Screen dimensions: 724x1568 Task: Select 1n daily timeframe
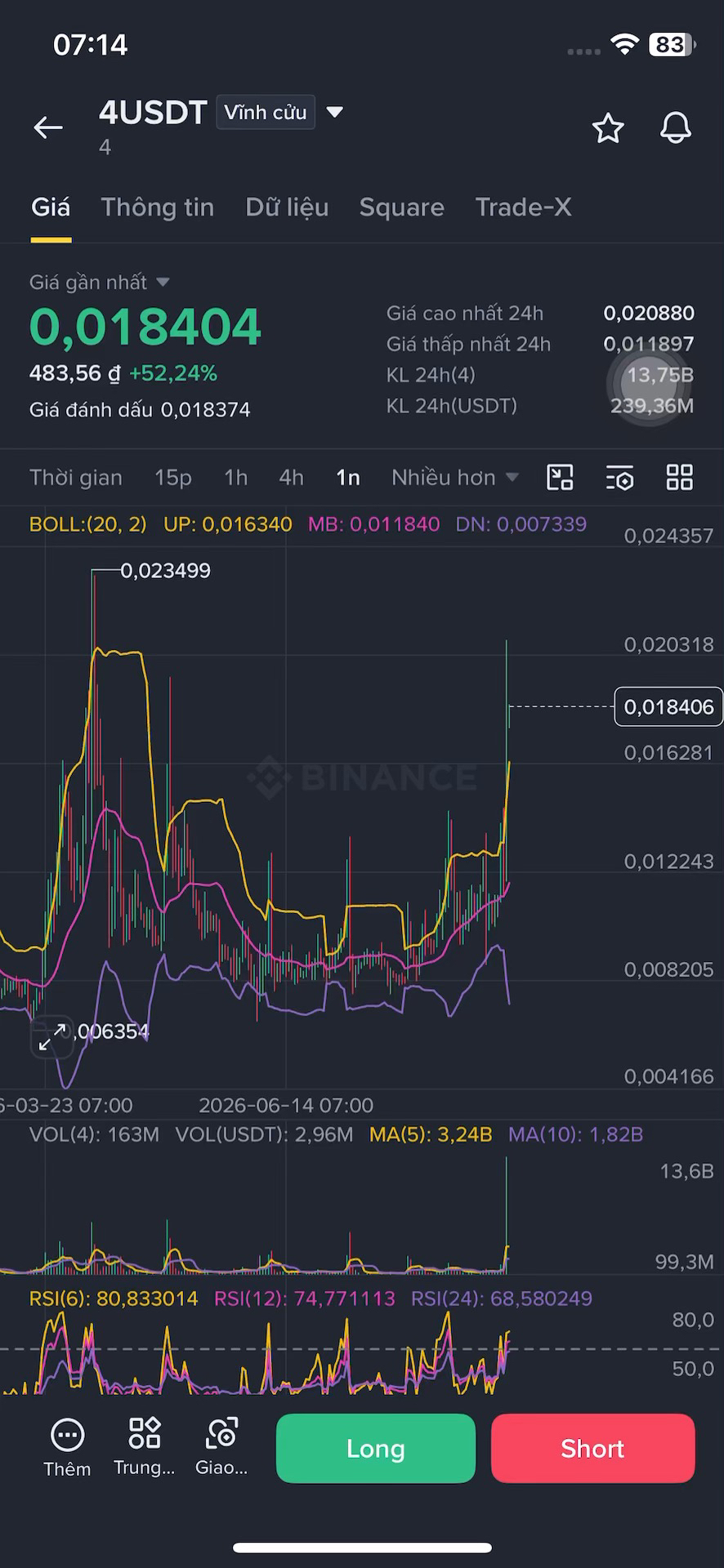click(x=348, y=478)
